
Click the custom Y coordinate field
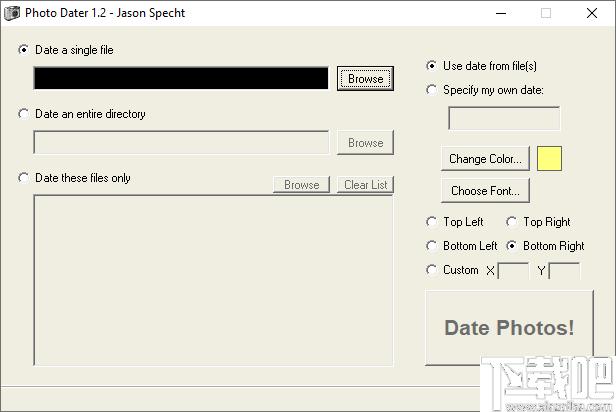click(x=564, y=271)
